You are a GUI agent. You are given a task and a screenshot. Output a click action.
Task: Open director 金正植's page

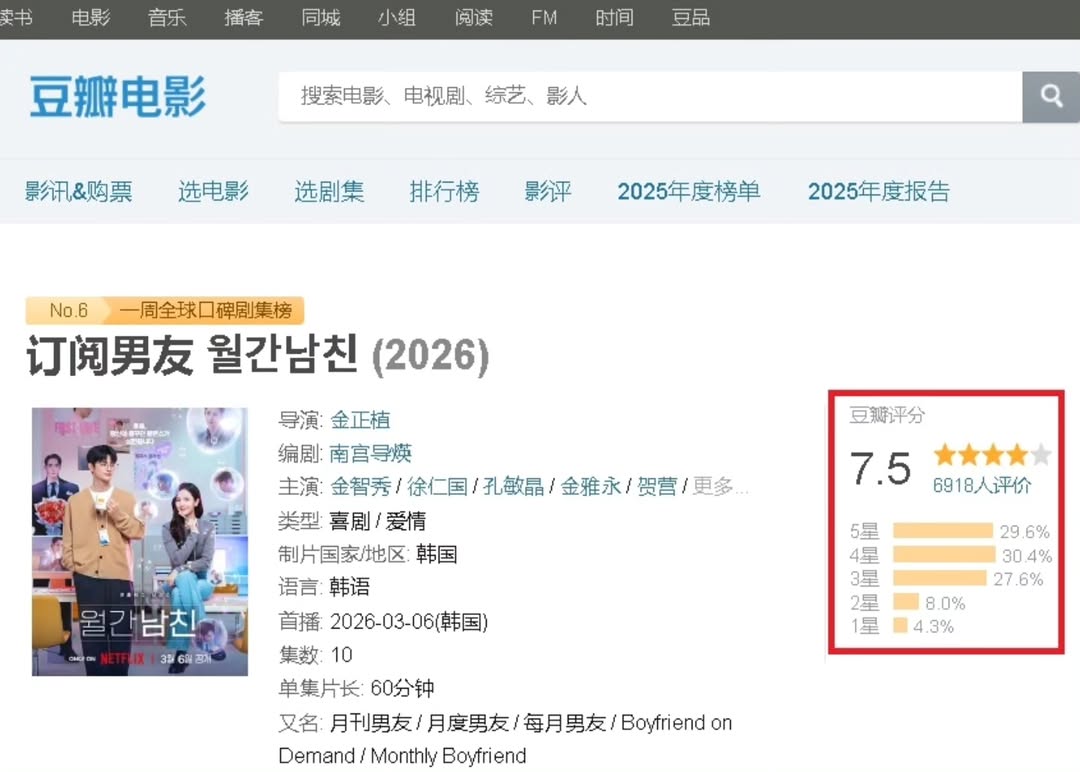pyautogui.click(x=360, y=420)
